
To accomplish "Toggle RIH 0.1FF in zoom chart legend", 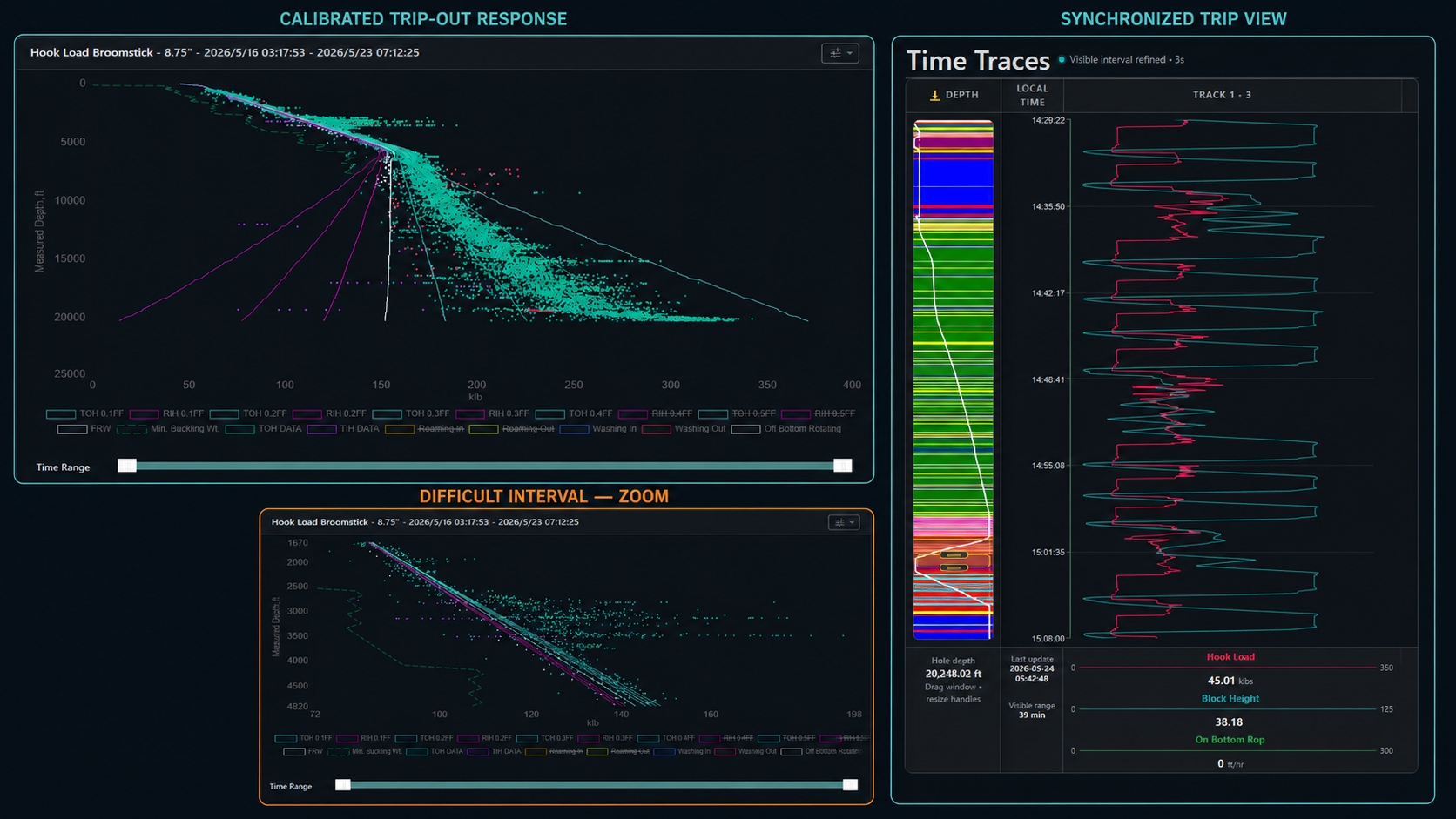I will click(364, 738).
